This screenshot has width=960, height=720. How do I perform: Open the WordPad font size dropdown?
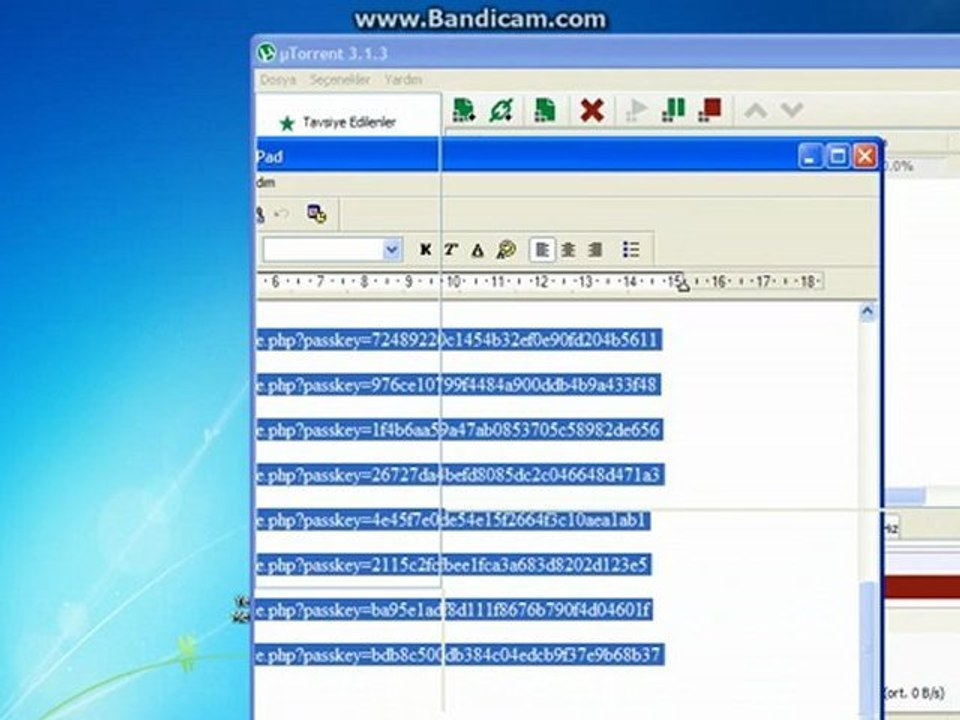click(392, 250)
